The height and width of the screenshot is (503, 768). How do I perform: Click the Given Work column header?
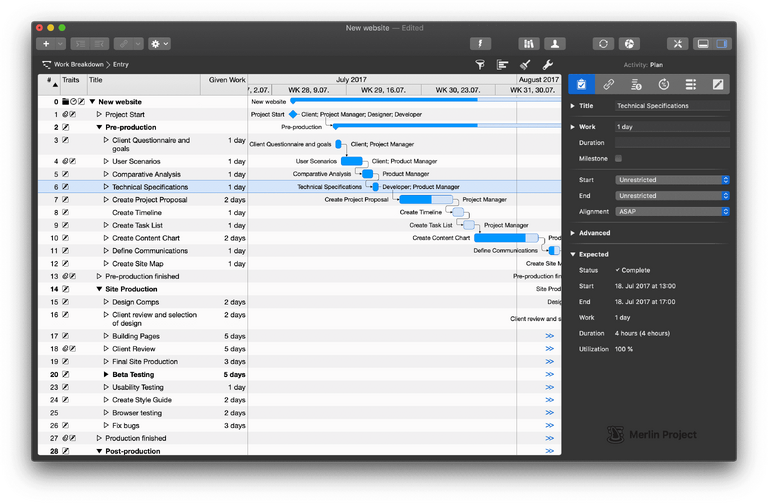point(226,79)
